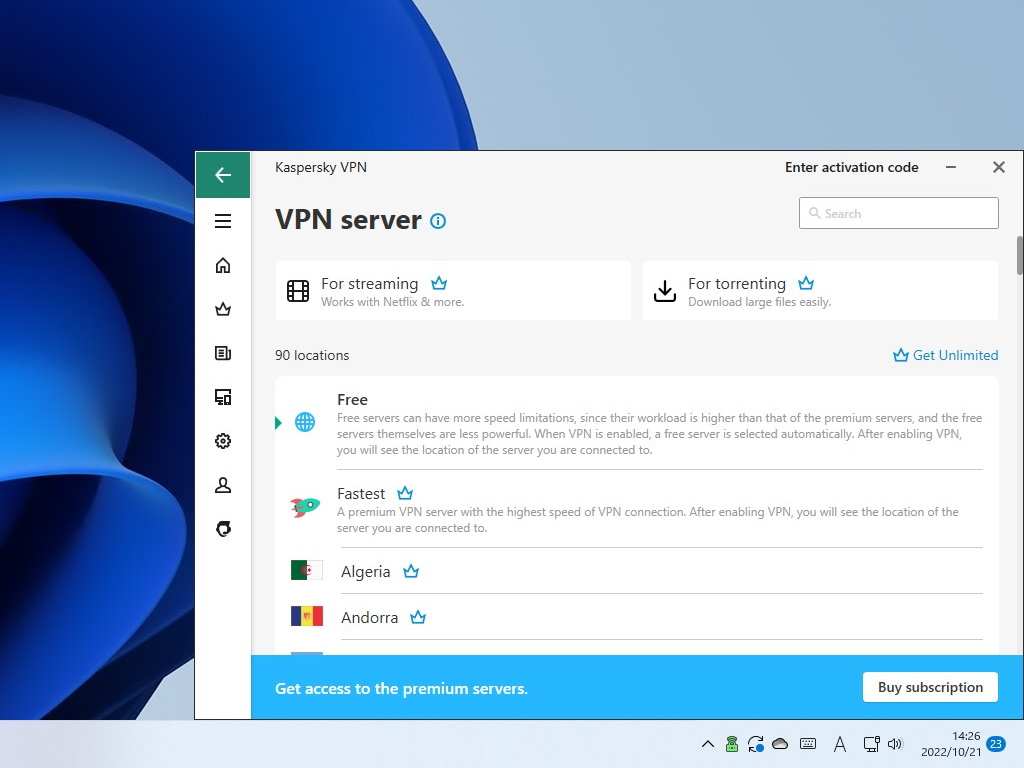Click Enter activation code link
1024x768 pixels.
852,168
